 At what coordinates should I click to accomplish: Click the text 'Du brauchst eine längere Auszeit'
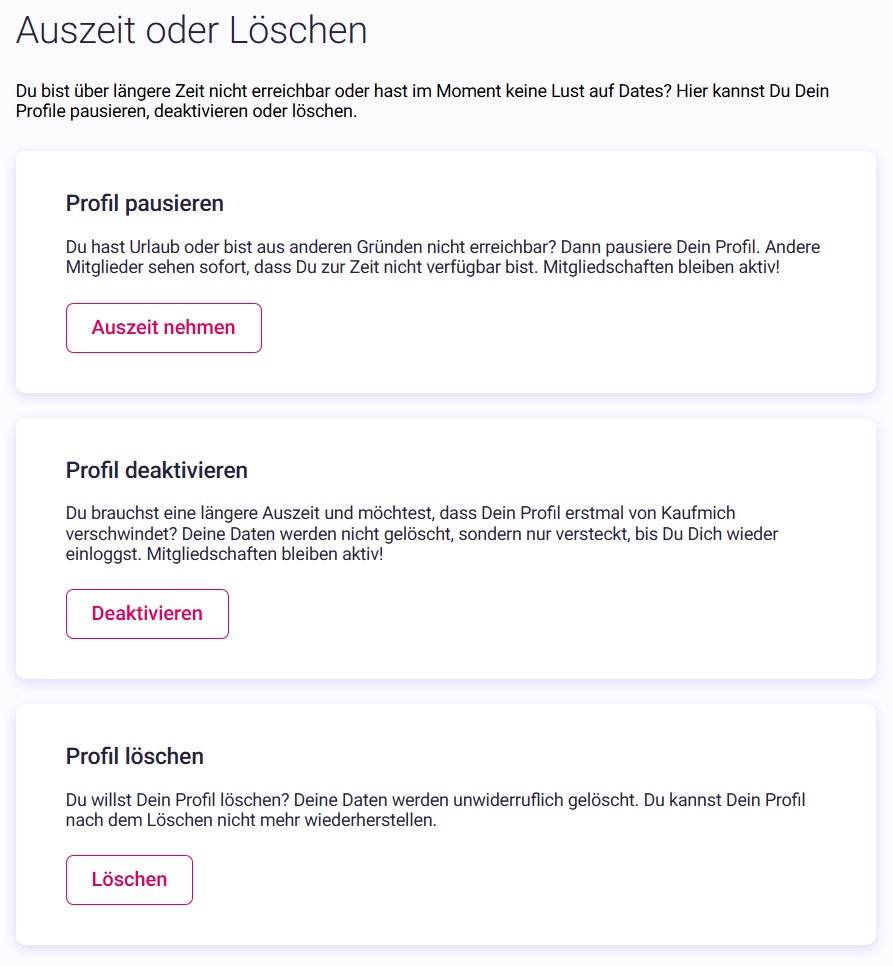coord(193,513)
